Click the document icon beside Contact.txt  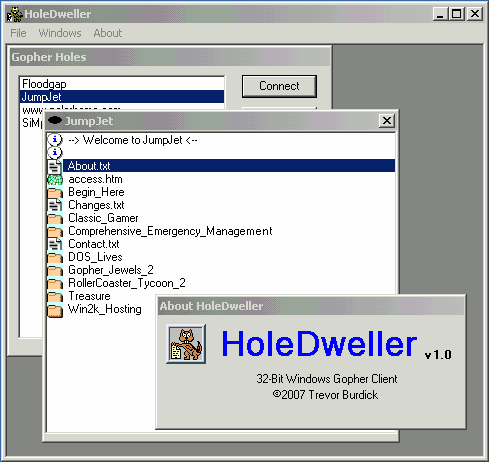click(x=55, y=244)
